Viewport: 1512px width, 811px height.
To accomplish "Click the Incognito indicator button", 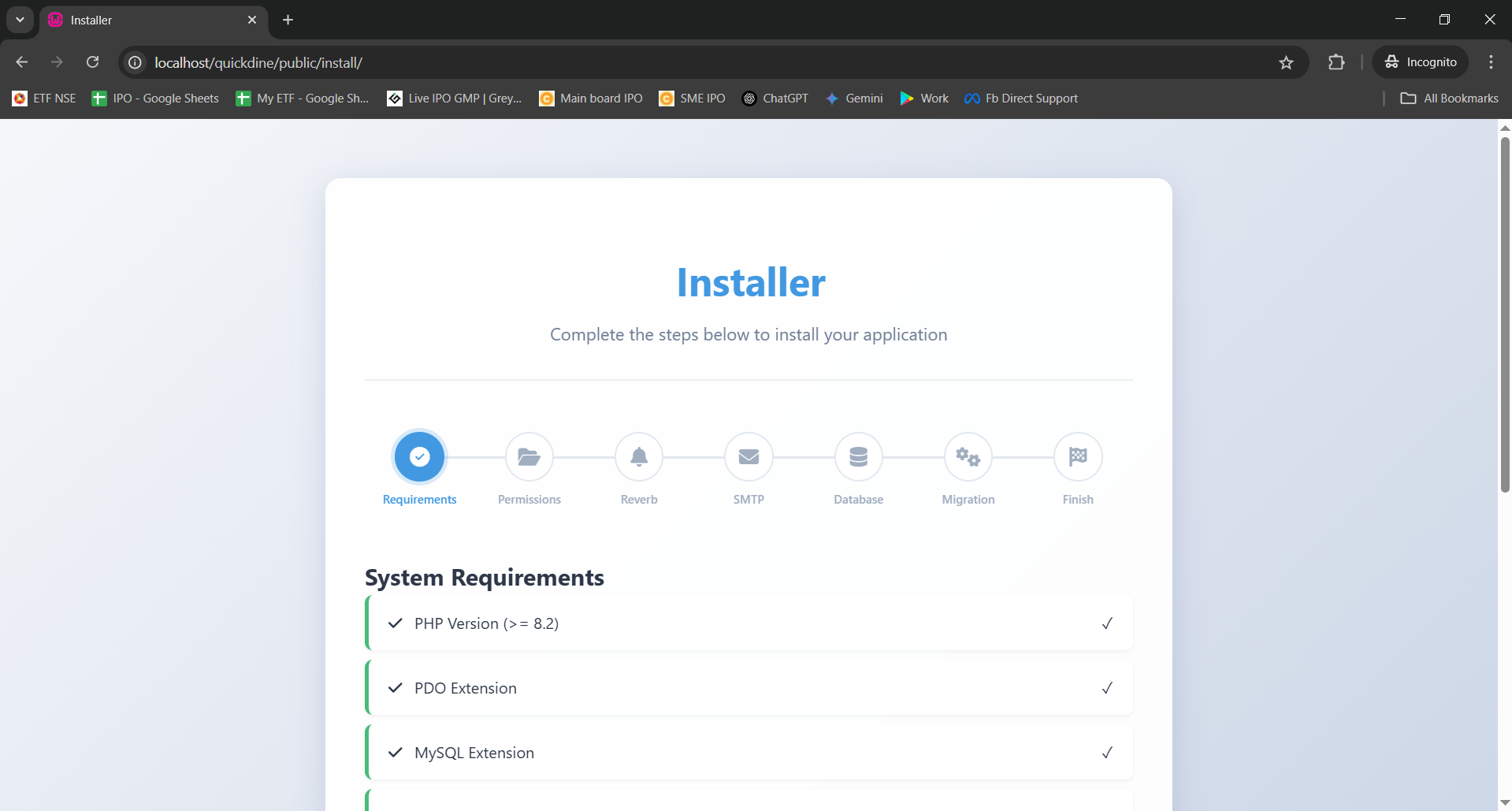I will pyautogui.click(x=1421, y=62).
